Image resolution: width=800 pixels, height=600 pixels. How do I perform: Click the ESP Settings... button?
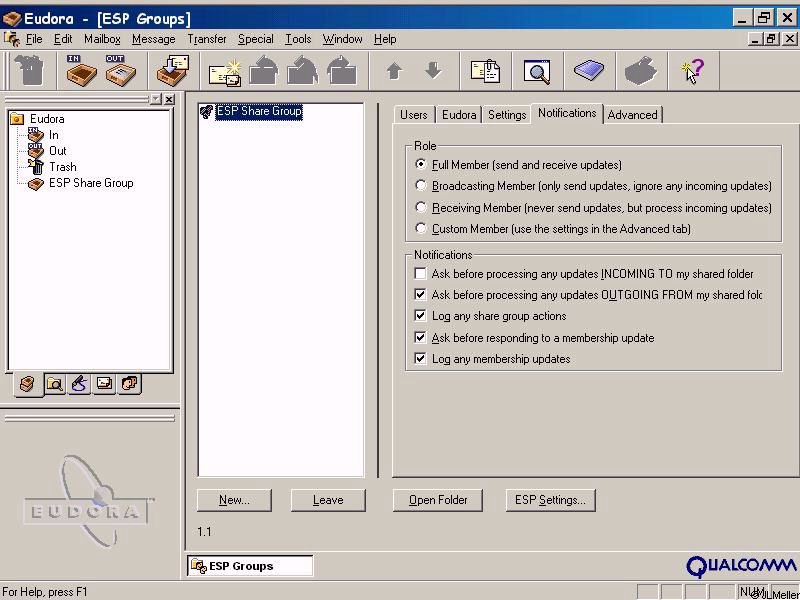coord(551,500)
